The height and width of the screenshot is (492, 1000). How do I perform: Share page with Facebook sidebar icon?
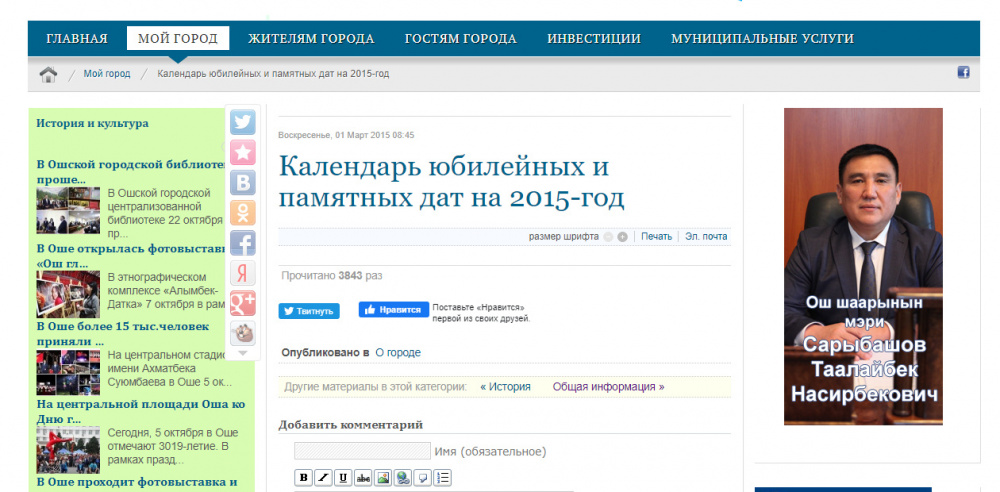coord(243,243)
